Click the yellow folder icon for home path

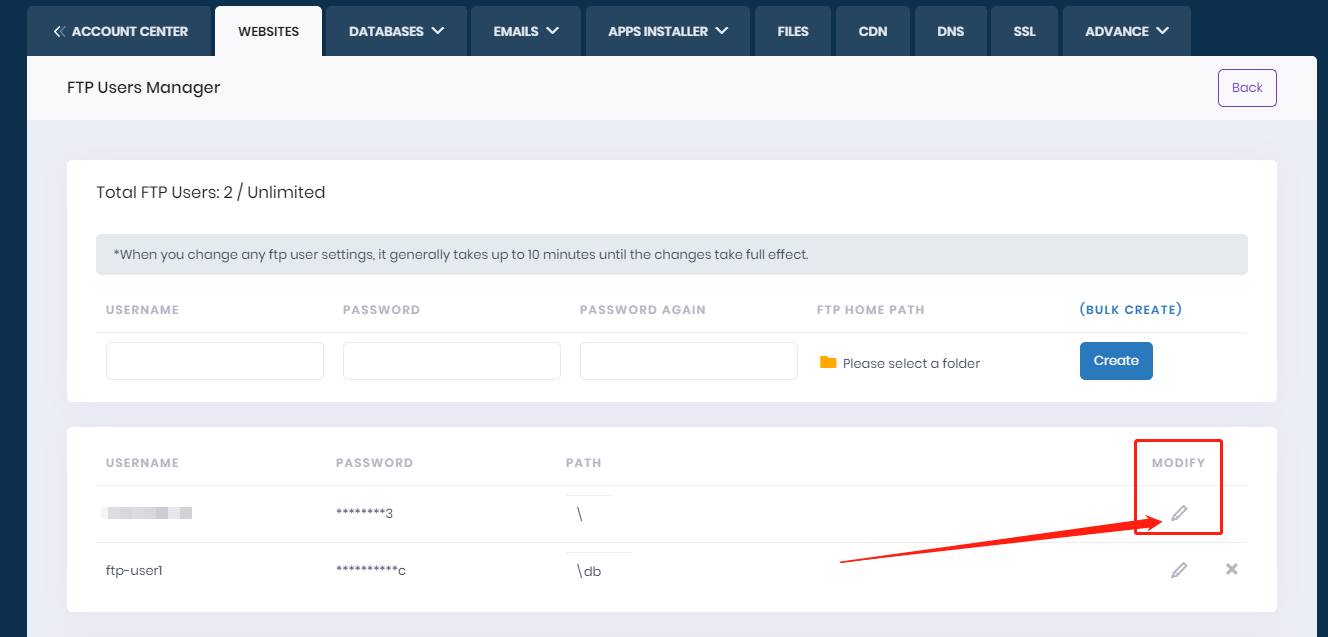coord(827,362)
